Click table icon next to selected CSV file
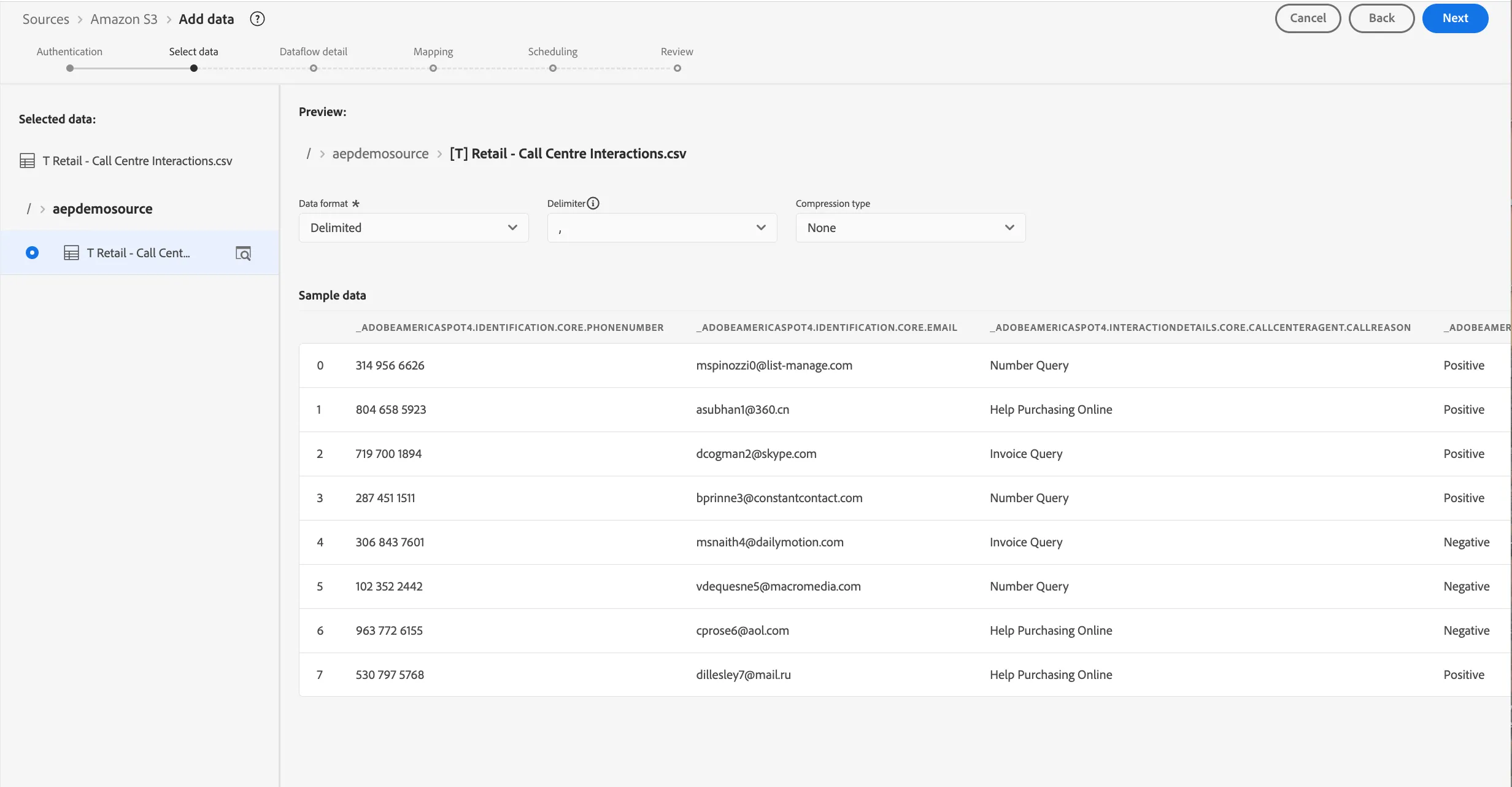1512x787 pixels. click(27, 161)
